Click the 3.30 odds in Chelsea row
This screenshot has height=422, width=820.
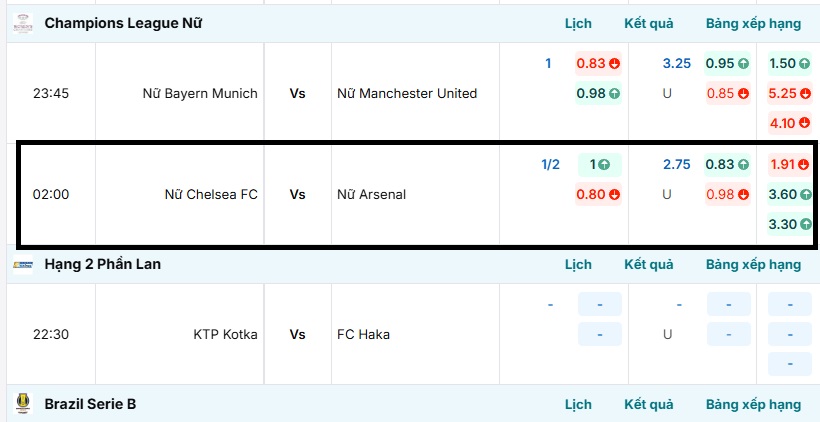pyautogui.click(x=789, y=224)
